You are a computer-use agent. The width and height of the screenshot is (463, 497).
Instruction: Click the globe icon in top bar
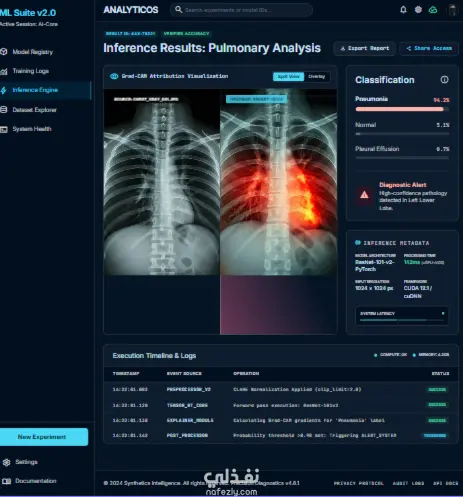pyautogui.click(x=418, y=10)
